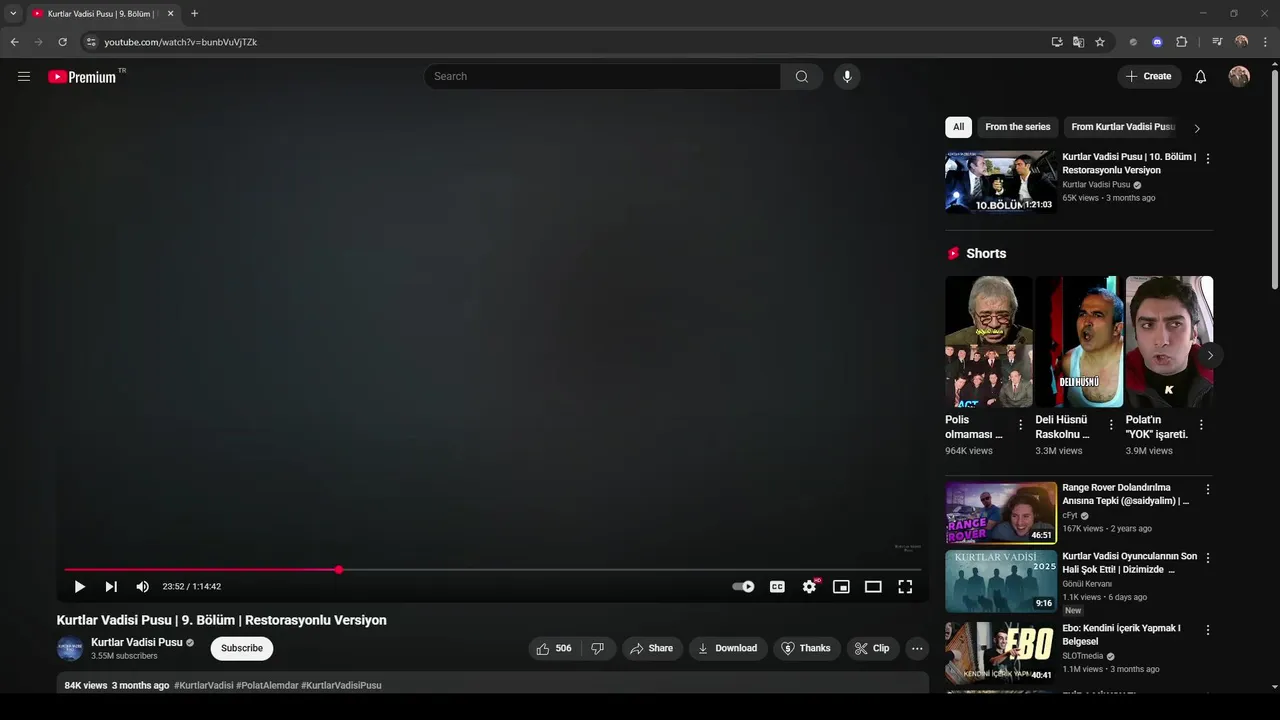Open the player settings gear
This screenshot has width=1280, height=720.
point(809,587)
